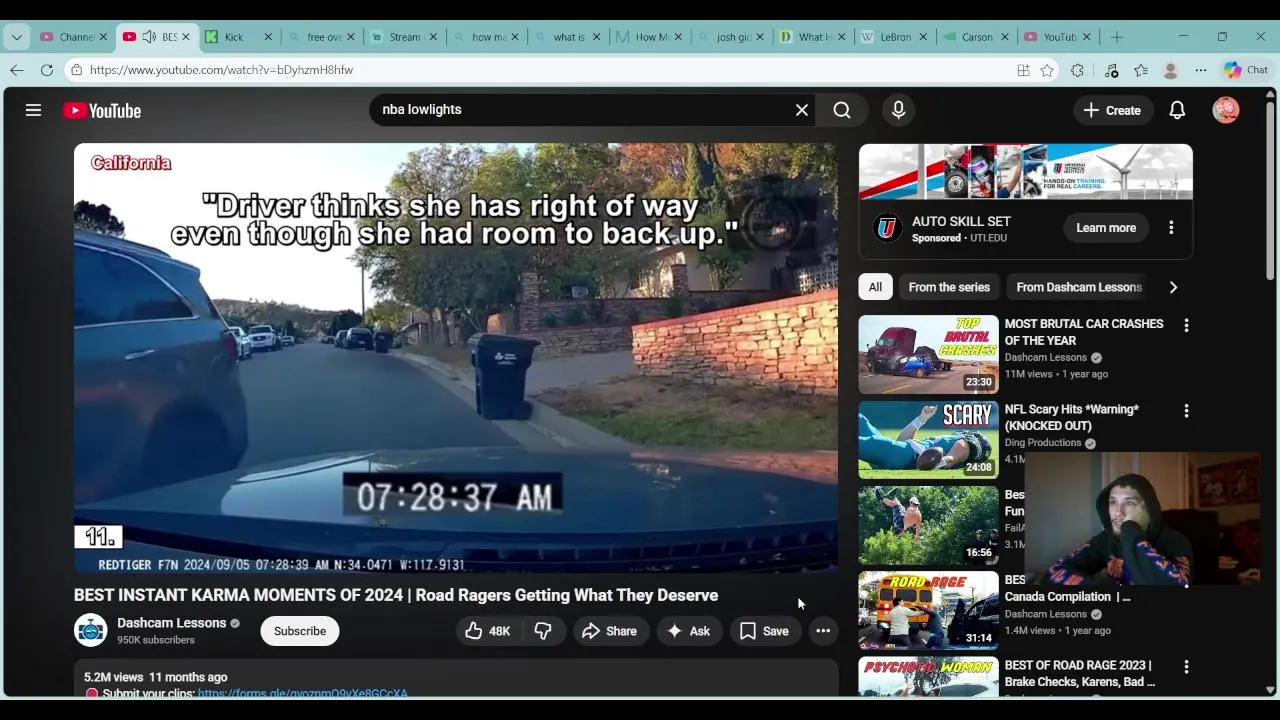Open the 31:14 road rage bus thumbnail
This screenshot has width=1280, height=720.
[x=928, y=610]
